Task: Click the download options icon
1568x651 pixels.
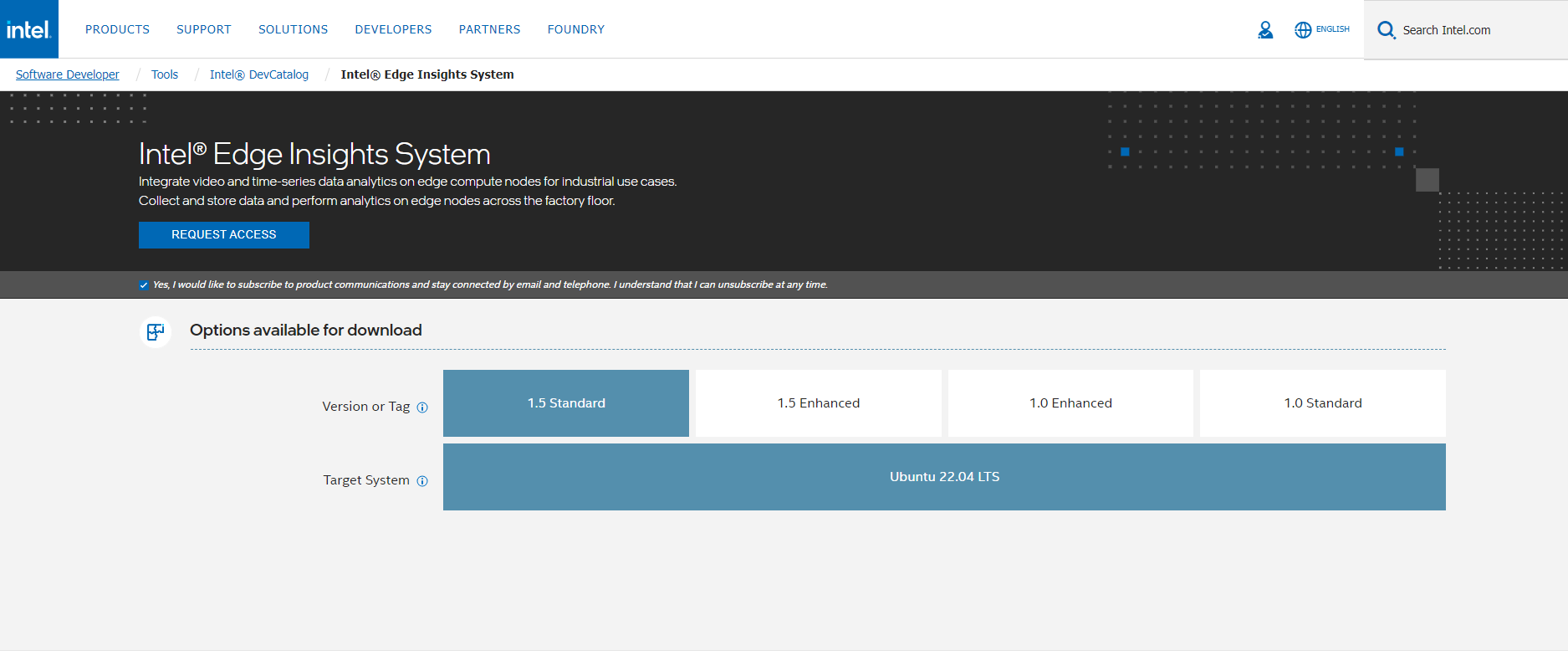Action: tap(156, 332)
